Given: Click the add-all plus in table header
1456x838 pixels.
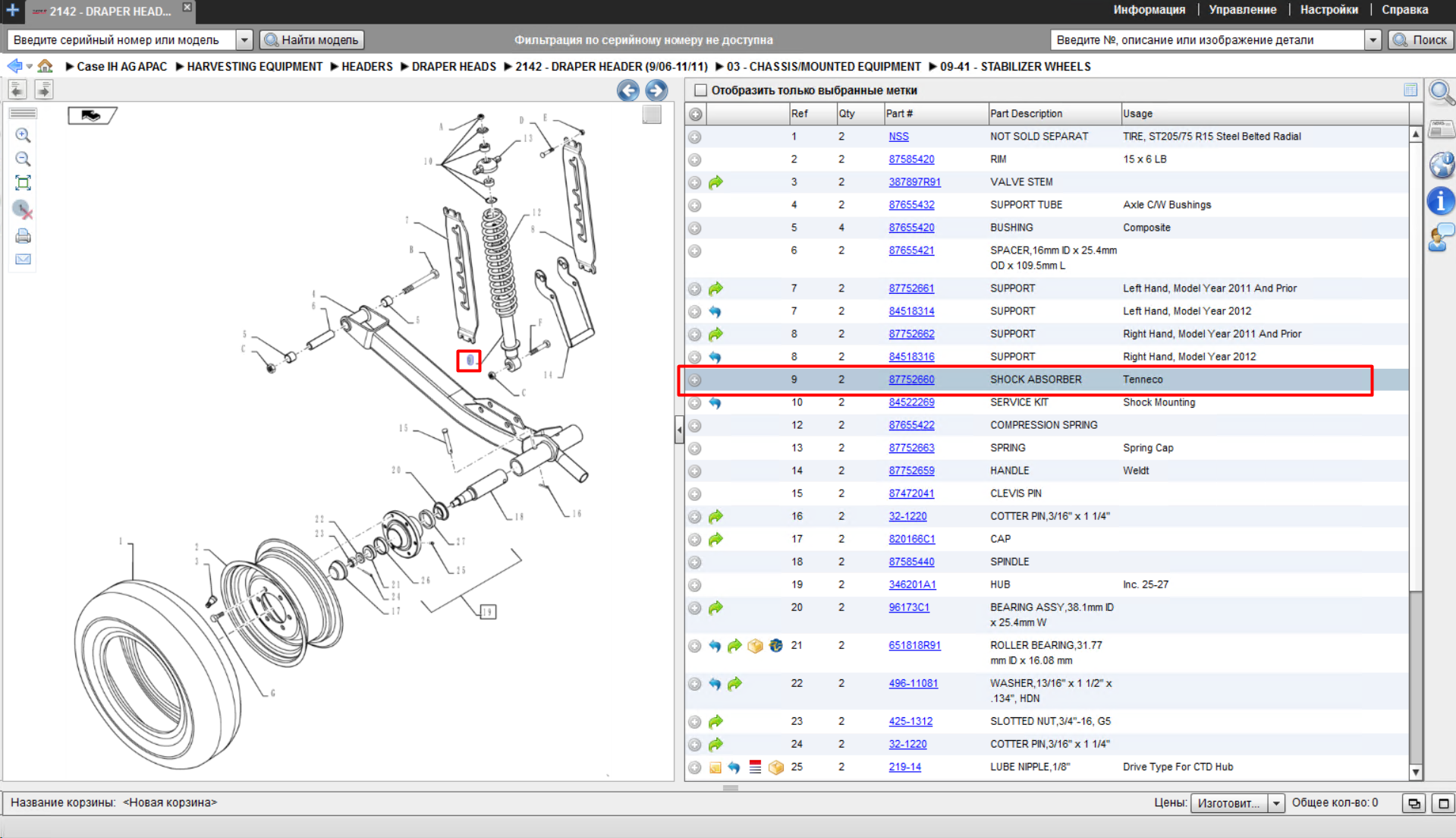Looking at the screenshot, I should point(695,114).
